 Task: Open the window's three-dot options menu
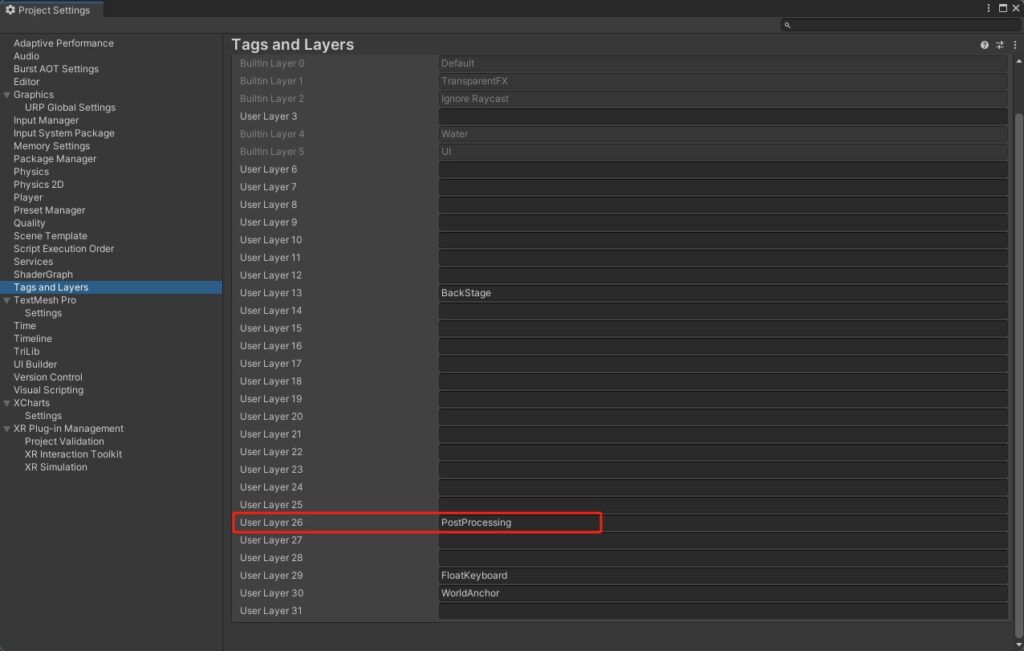click(989, 9)
